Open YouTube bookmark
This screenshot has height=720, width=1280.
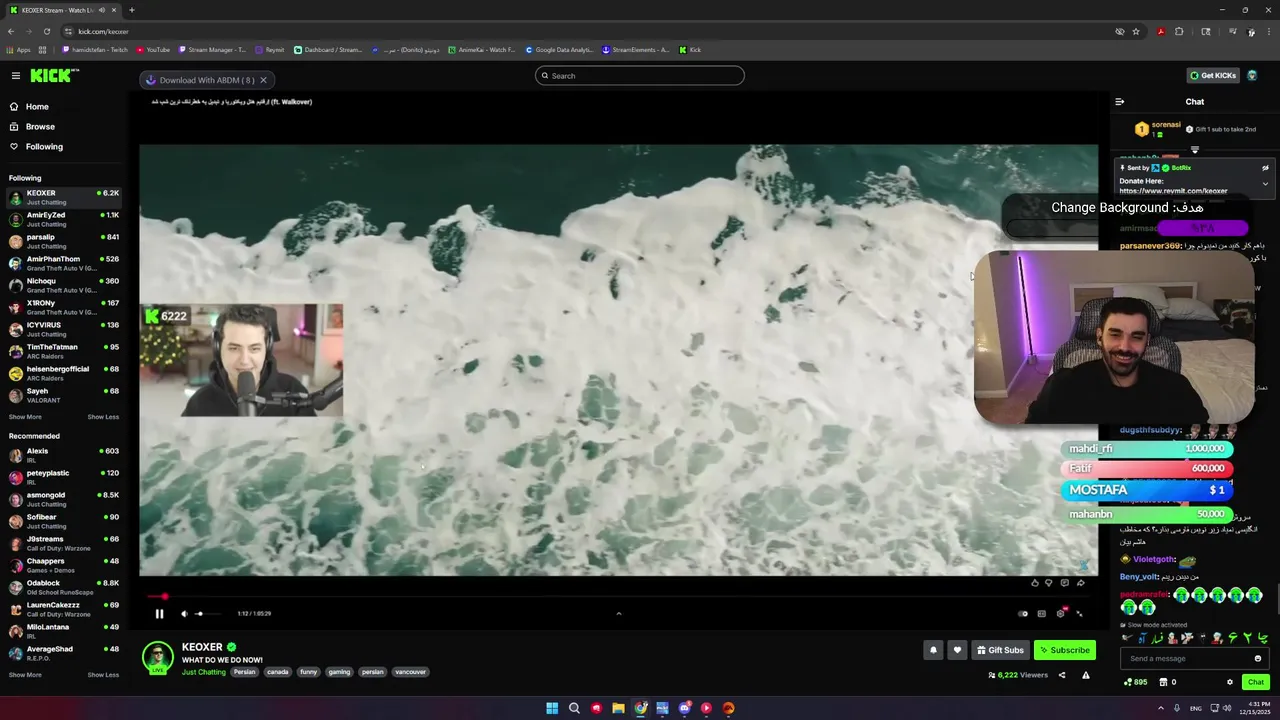153,50
